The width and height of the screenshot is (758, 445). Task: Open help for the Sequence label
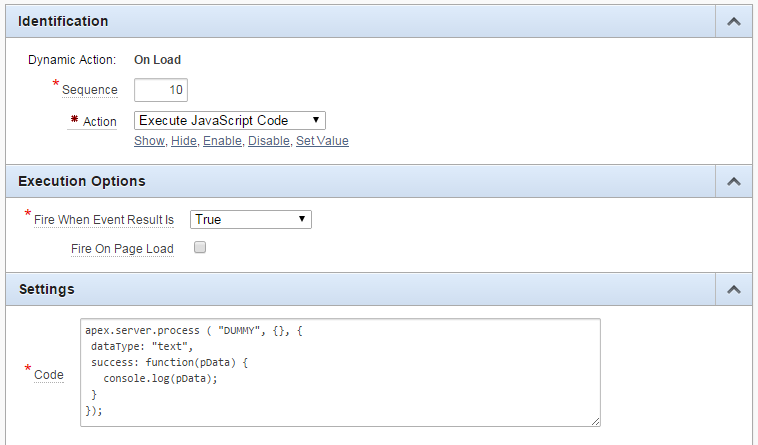point(89,90)
